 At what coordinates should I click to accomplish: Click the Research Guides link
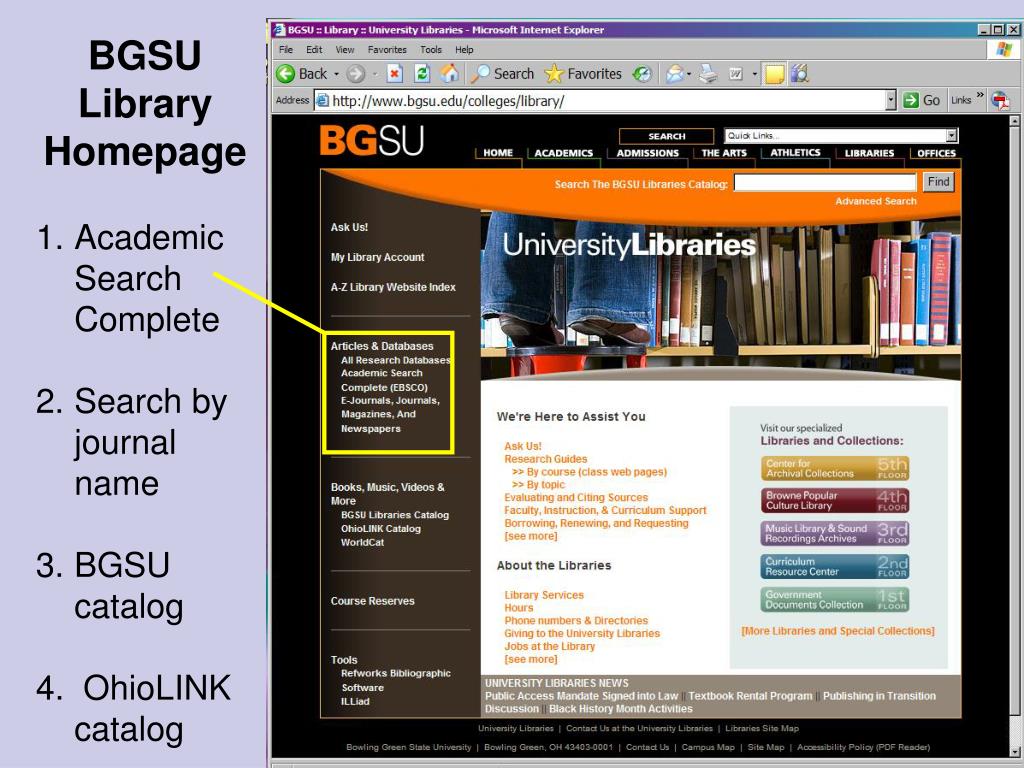[x=545, y=459]
